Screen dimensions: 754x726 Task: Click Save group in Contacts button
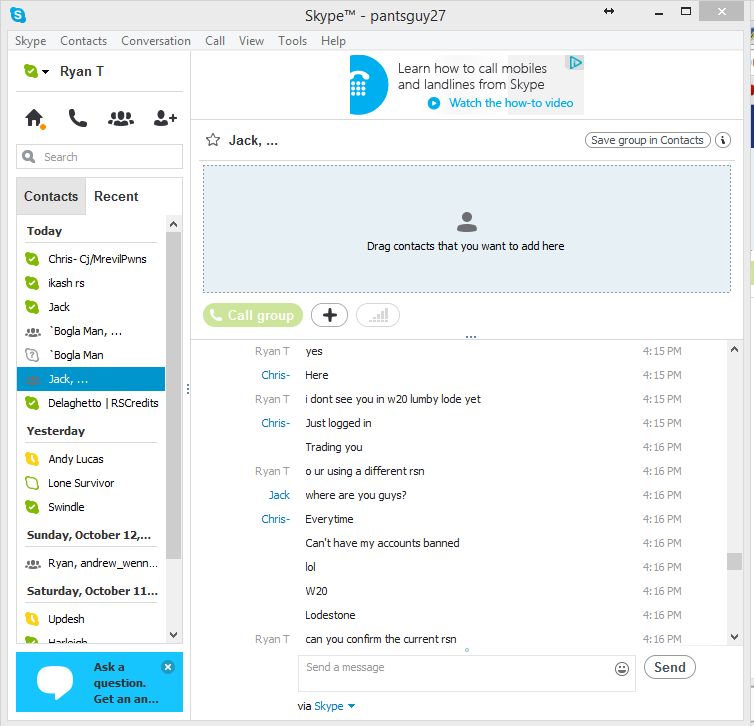click(x=647, y=140)
